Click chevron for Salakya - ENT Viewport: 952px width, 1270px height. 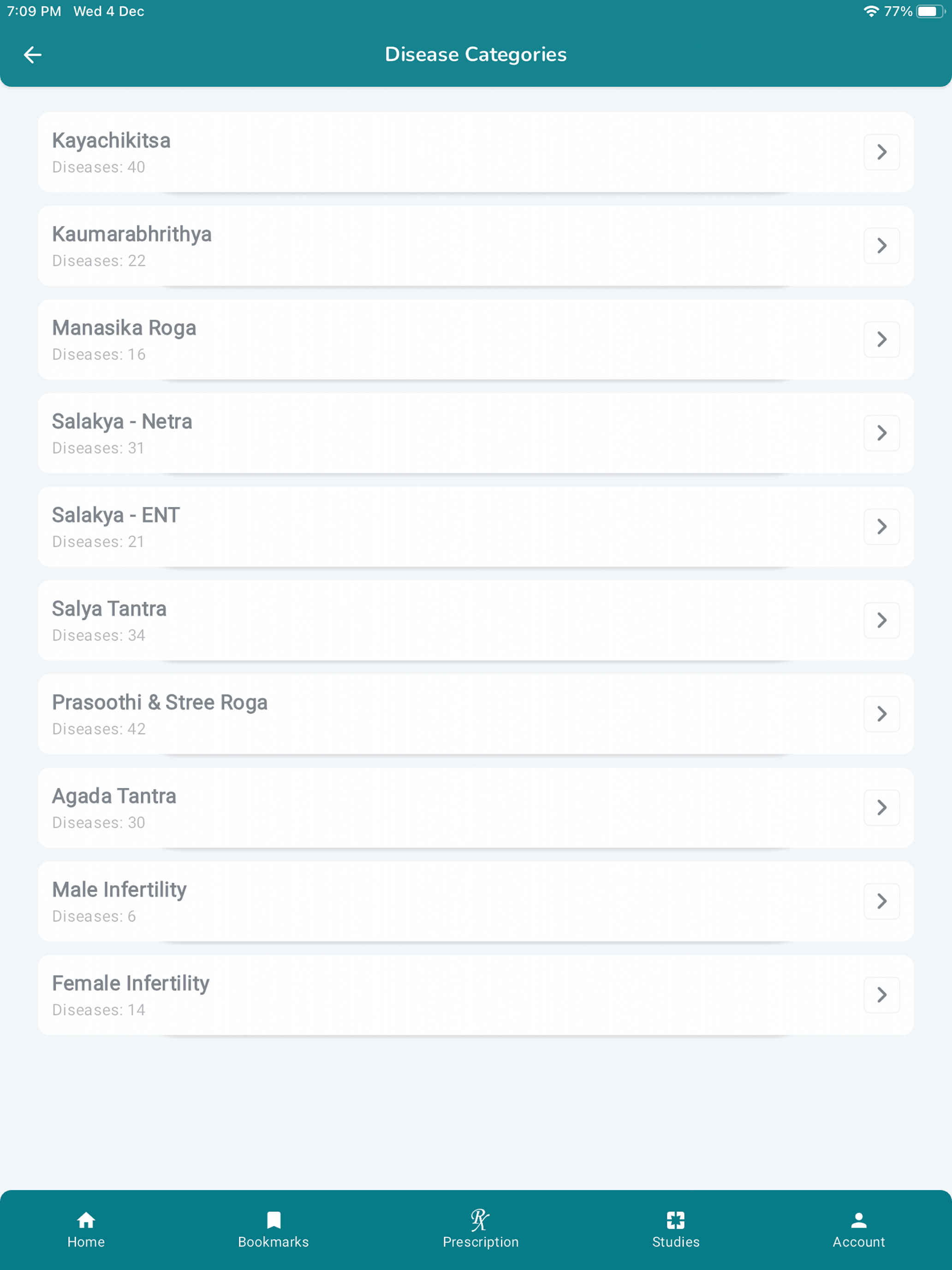click(881, 527)
